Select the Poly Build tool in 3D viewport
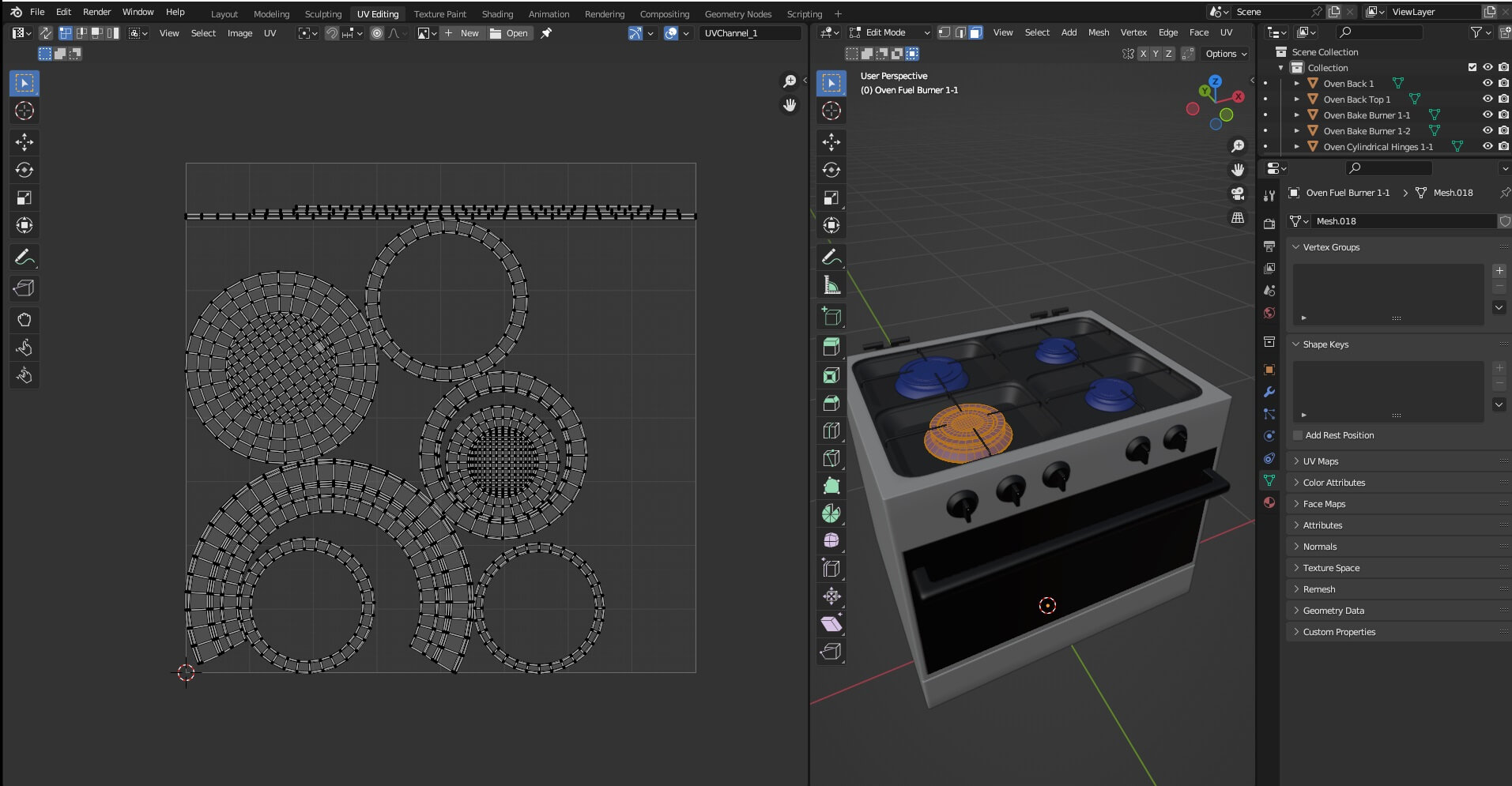This screenshot has height=786, width=1512. click(x=831, y=486)
